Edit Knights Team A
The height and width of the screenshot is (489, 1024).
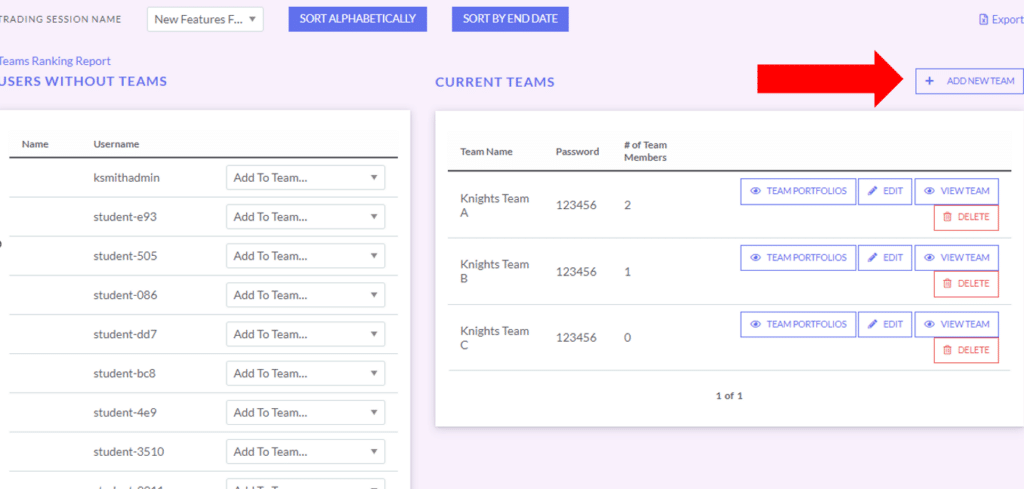click(885, 191)
